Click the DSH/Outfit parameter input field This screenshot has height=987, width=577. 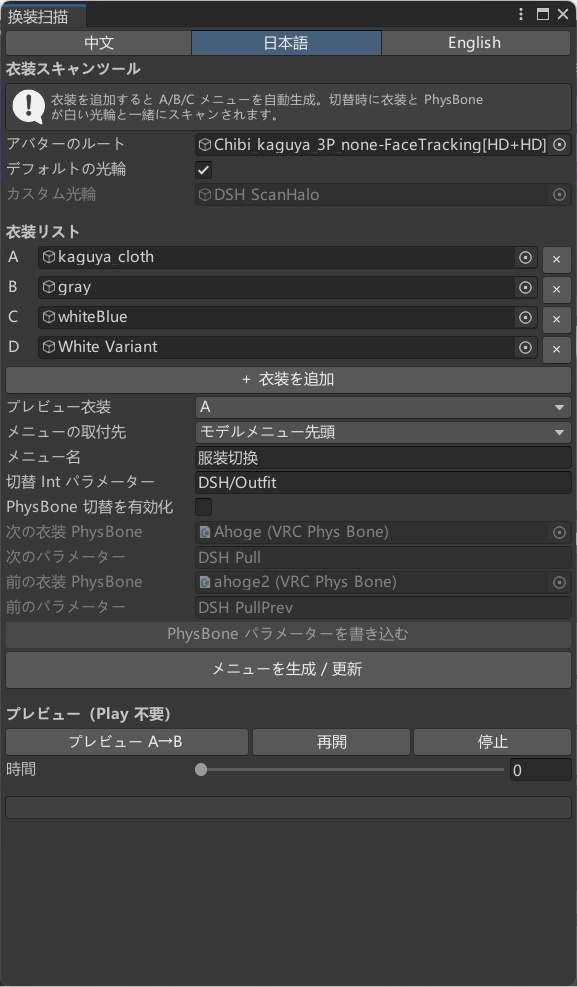(x=383, y=483)
